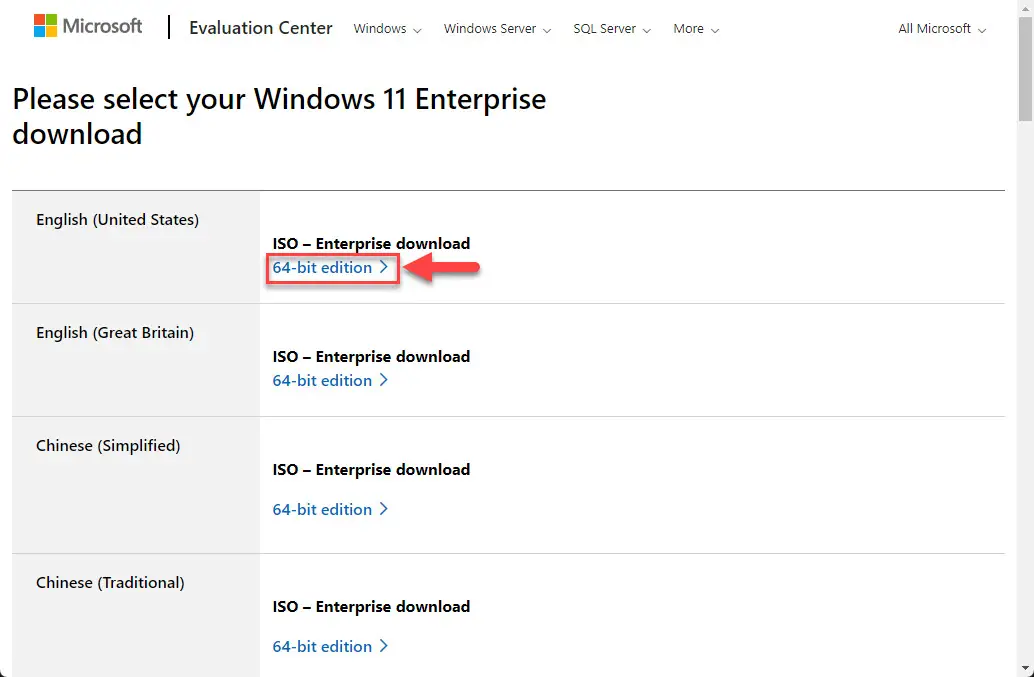1034x677 pixels.
Task: Download 64-bit edition for English (United States)
Action: [330, 268]
